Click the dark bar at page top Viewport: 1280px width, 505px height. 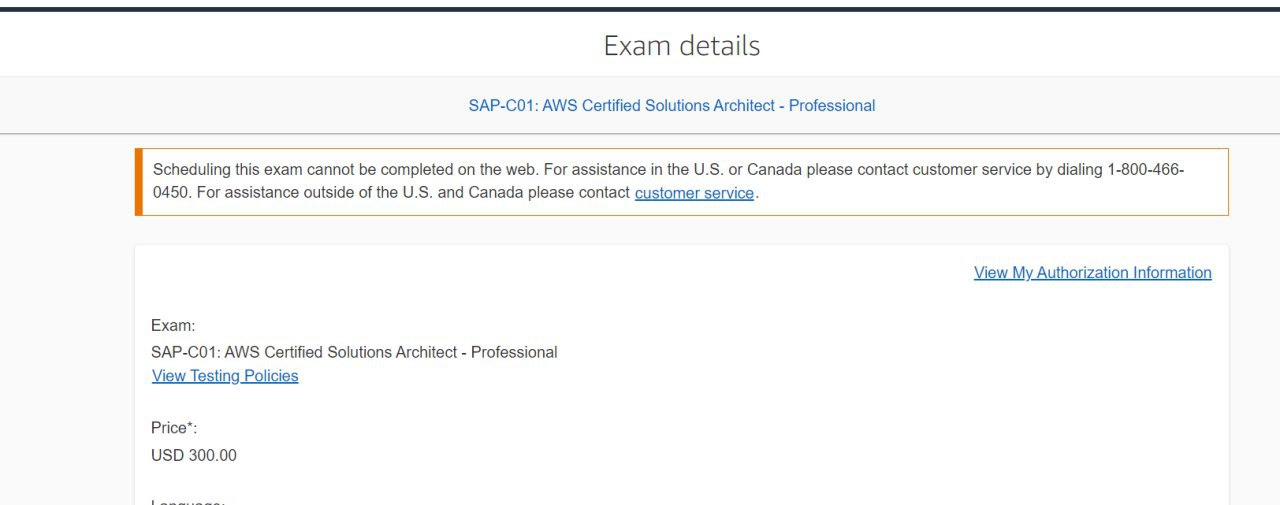(640, 4)
